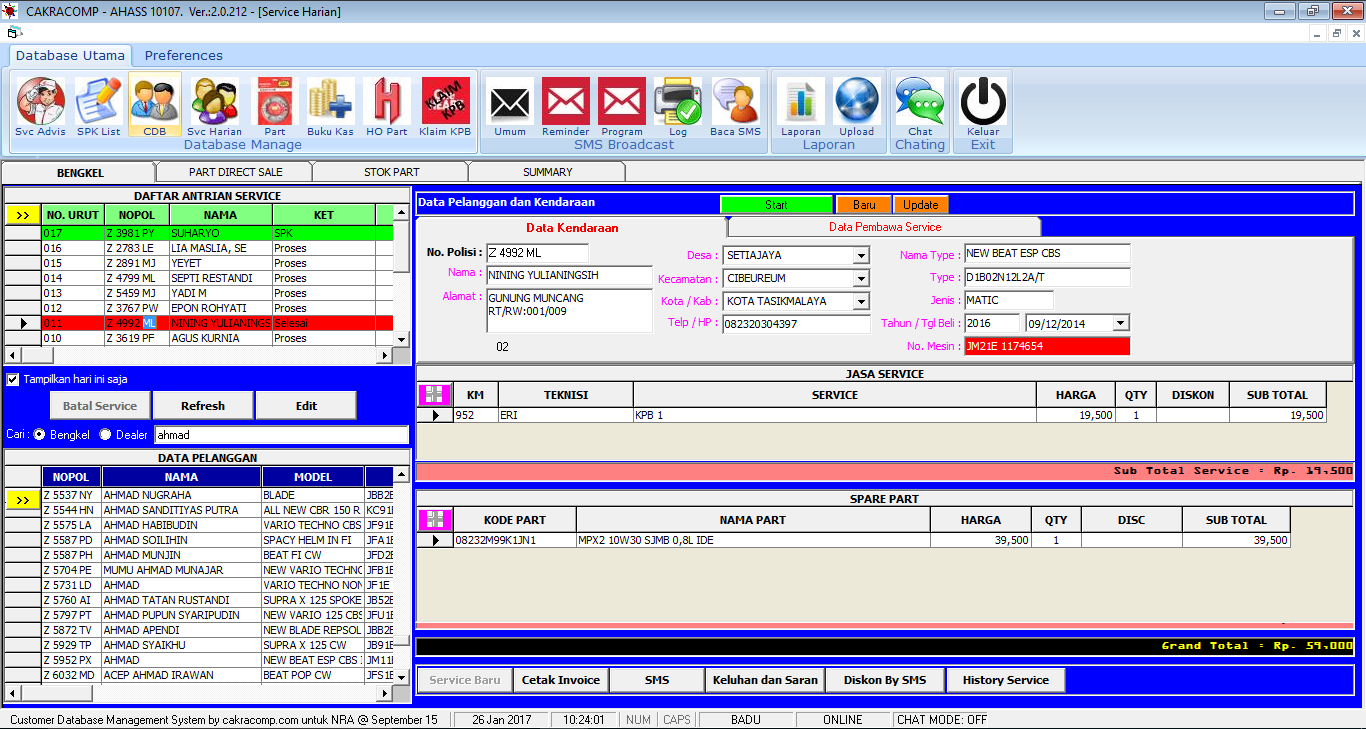
Task: Expand the Desa dropdown
Action: (861, 256)
